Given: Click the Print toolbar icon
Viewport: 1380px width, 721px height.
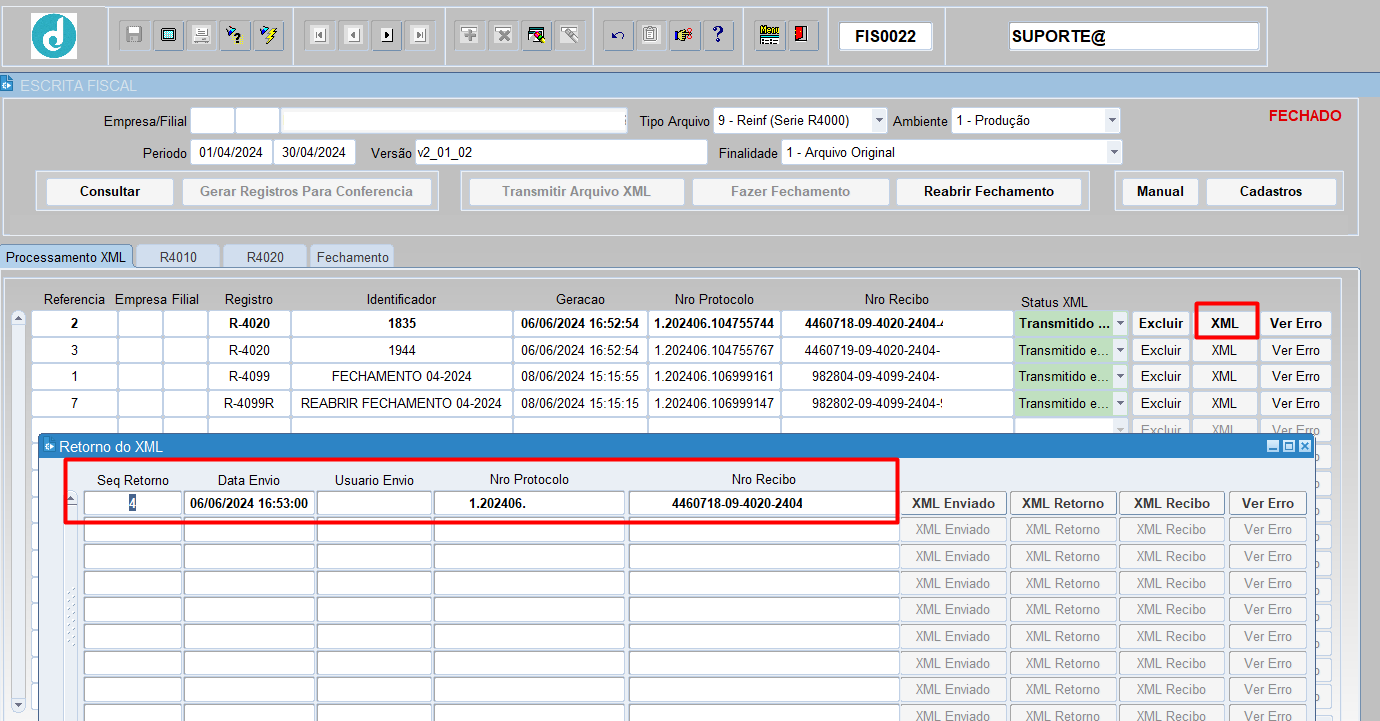Looking at the screenshot, I should tap(201, 36).
